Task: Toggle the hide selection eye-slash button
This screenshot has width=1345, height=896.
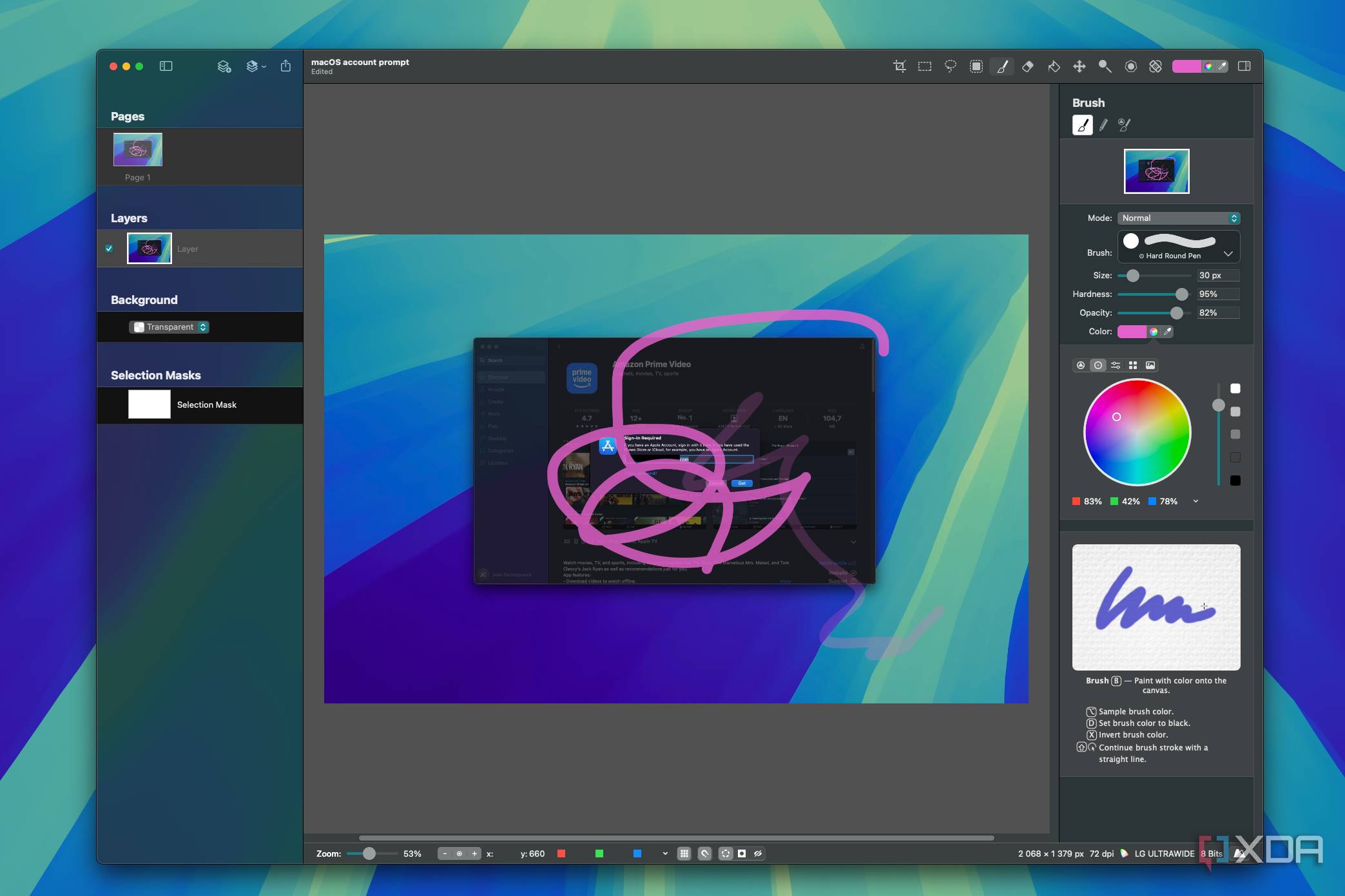Action: (758, 853)
